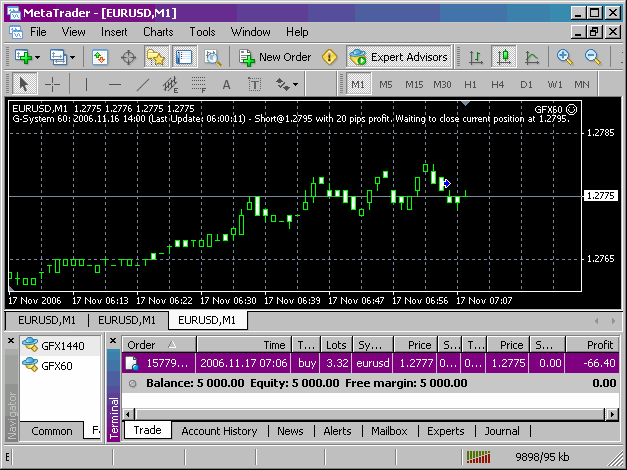Sort trades by Order column header
Screen dimensions: 627x470
tap(159, 345)
